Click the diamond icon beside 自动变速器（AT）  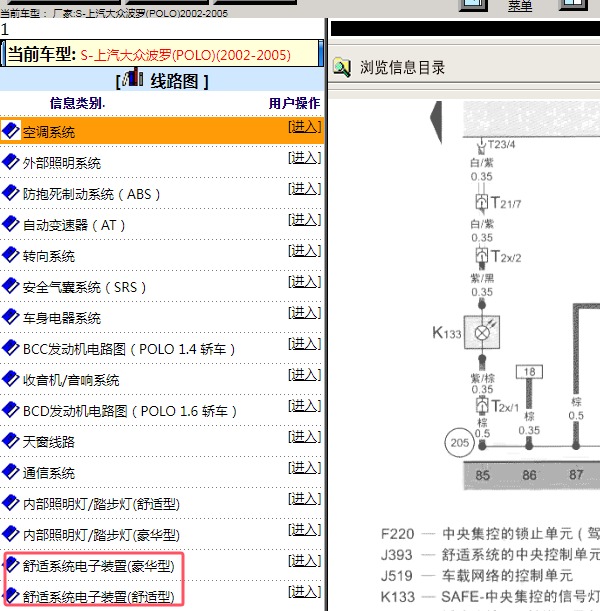[11, 224]
